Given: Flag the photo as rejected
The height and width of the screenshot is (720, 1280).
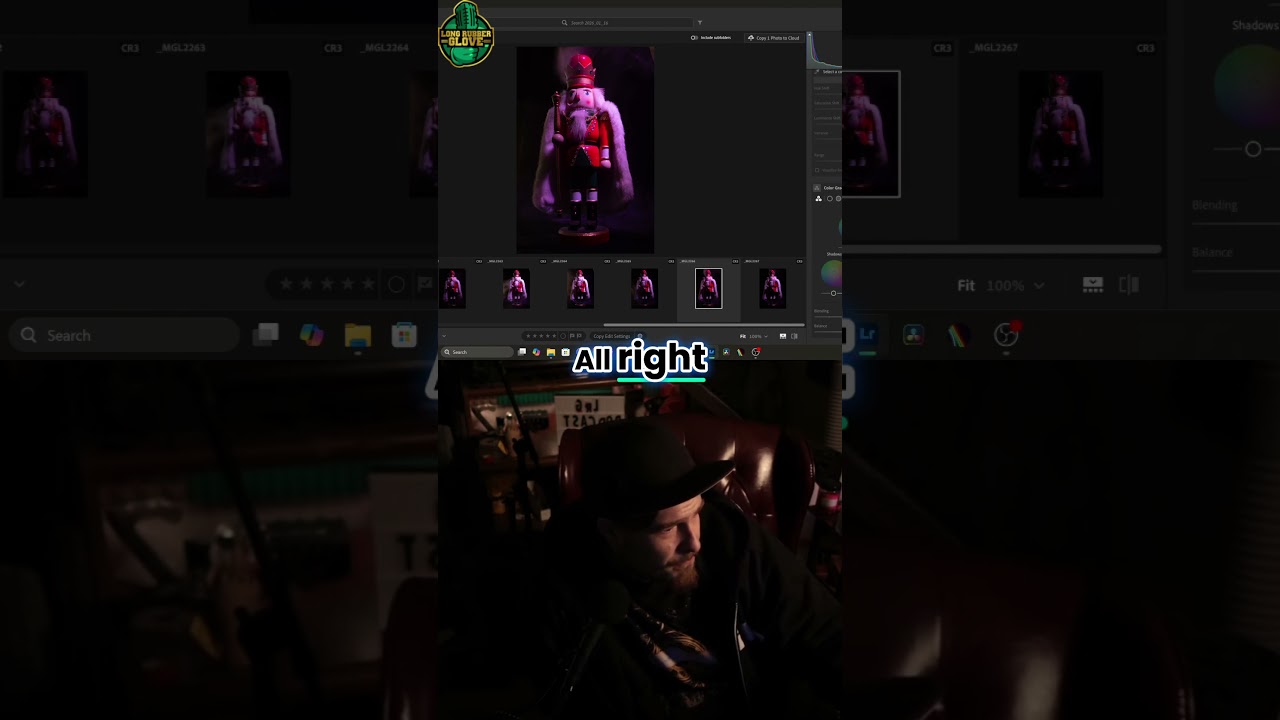Looking at the screenshot, I should pos(579,336).
